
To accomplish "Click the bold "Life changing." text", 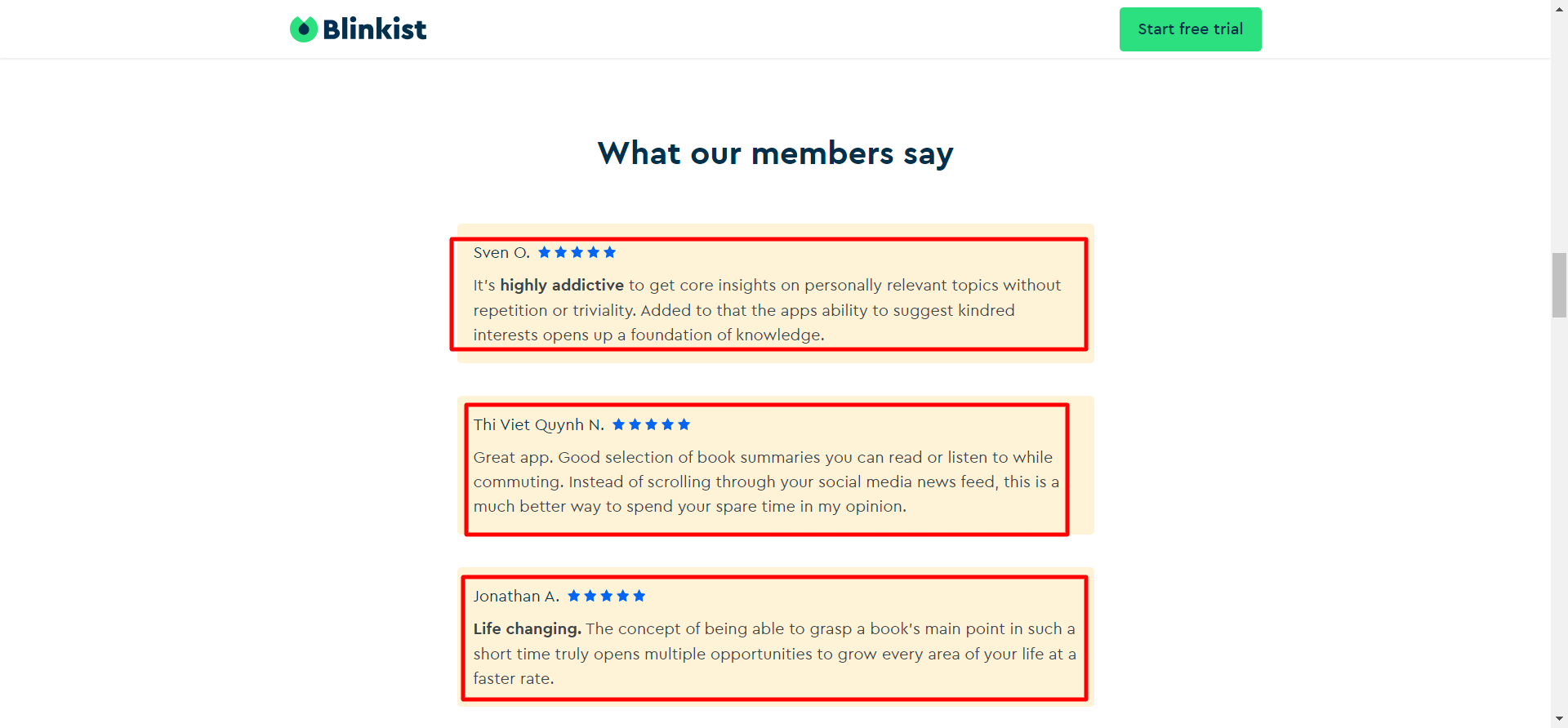I will (x=528, y=629).
